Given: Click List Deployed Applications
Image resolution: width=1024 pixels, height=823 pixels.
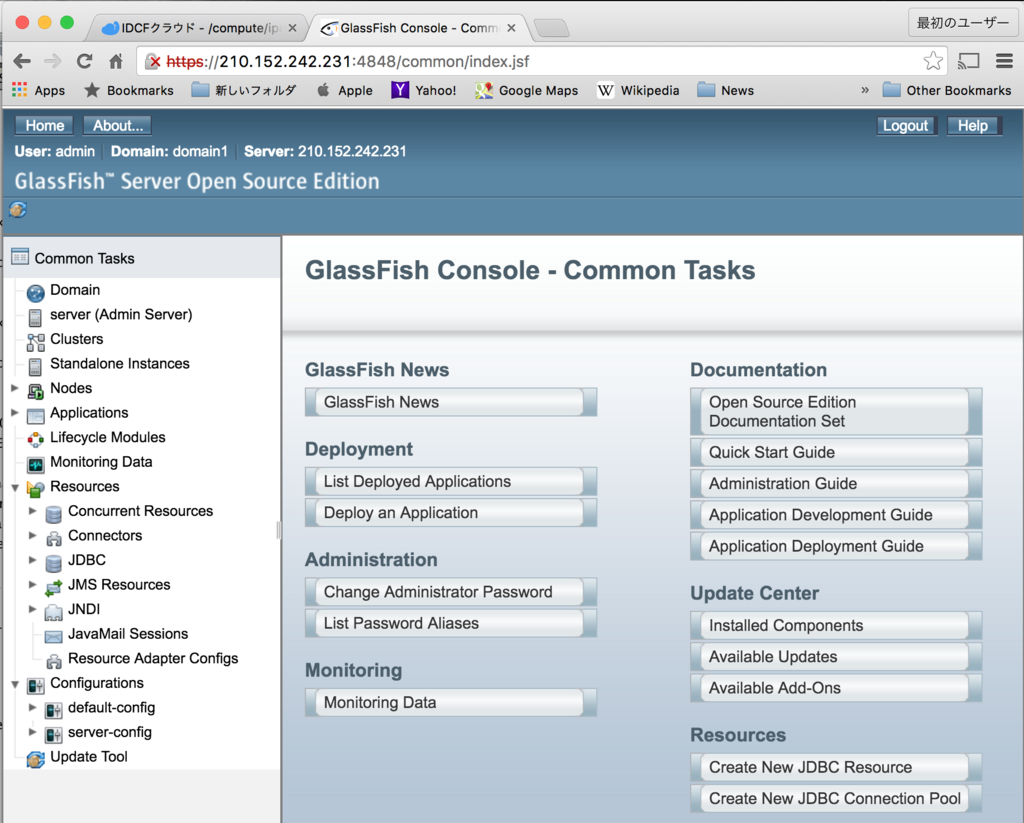Looking at the screenshot, I should (451, 481).
